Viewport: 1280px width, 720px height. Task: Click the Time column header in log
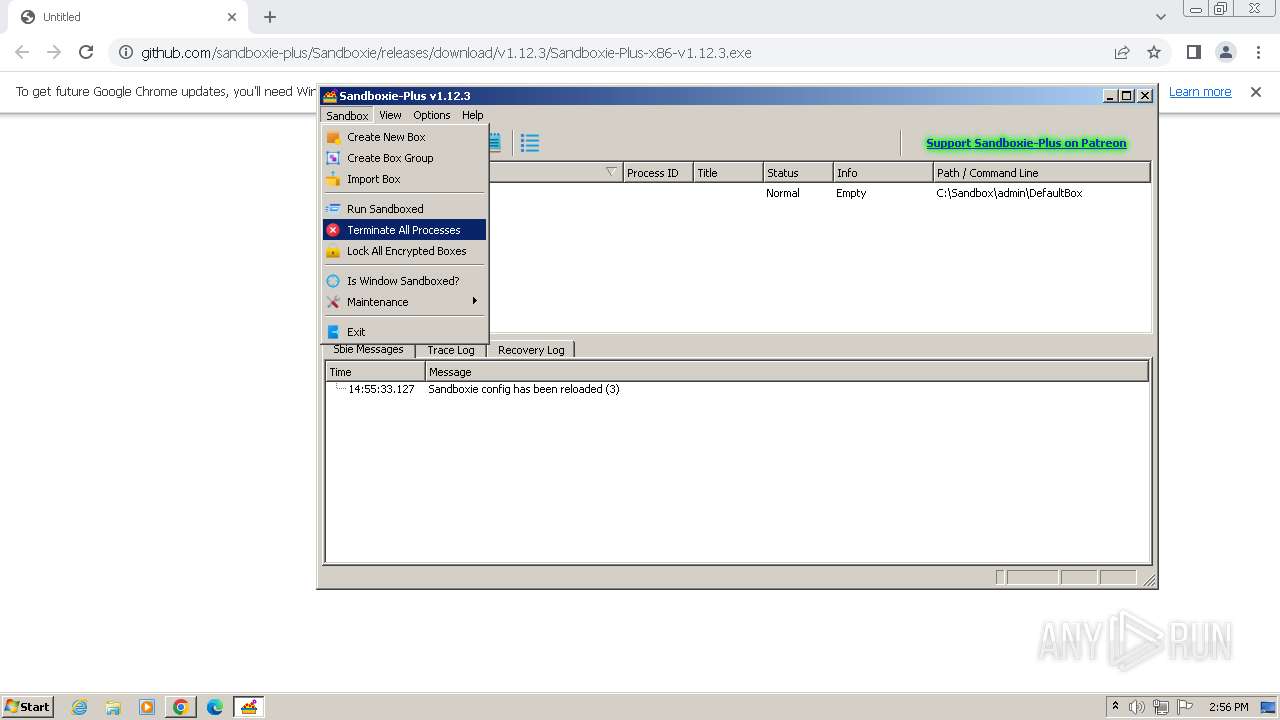(376, 372)
